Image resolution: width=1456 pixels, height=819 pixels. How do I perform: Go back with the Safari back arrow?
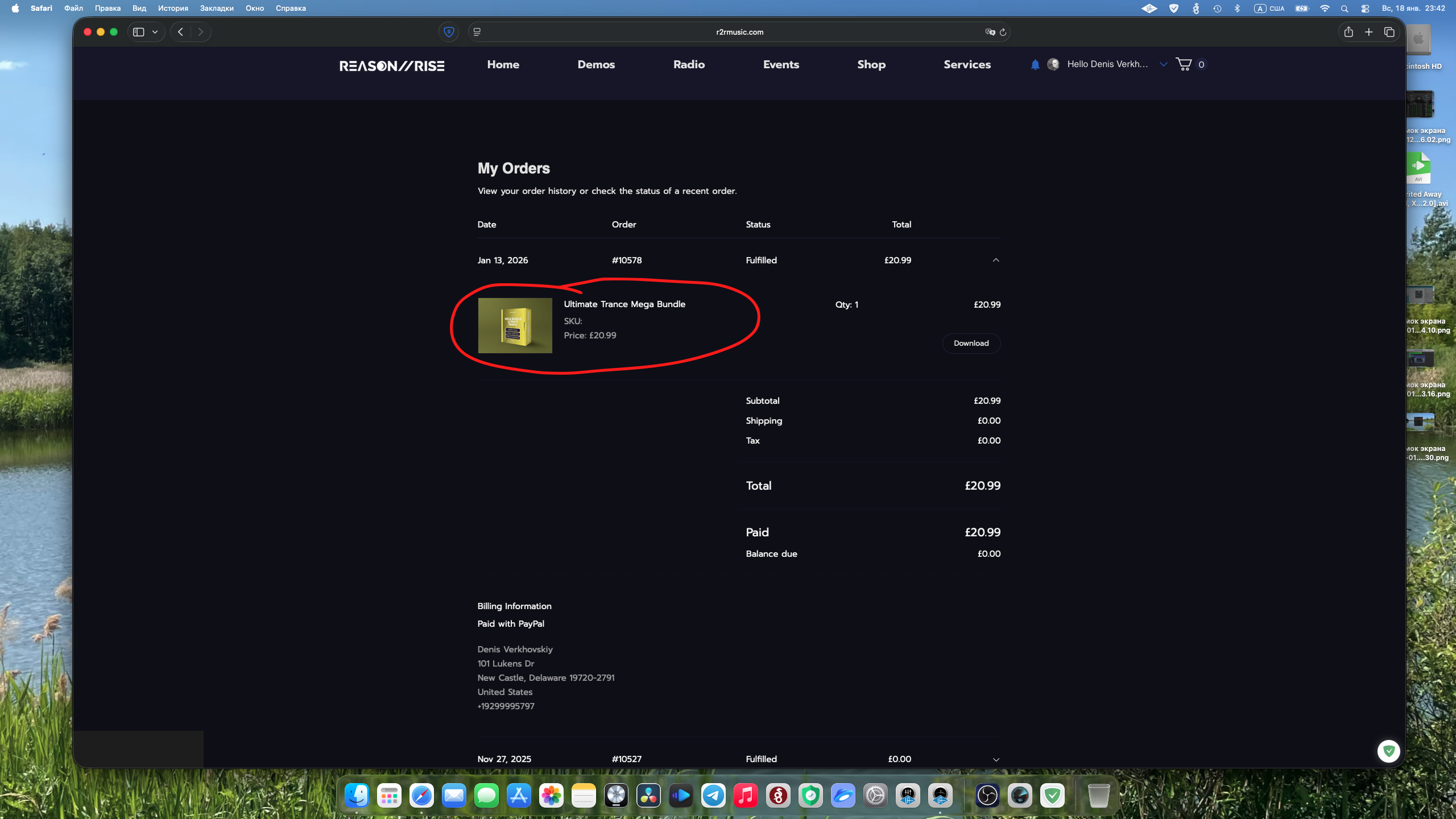pos(181,32)
